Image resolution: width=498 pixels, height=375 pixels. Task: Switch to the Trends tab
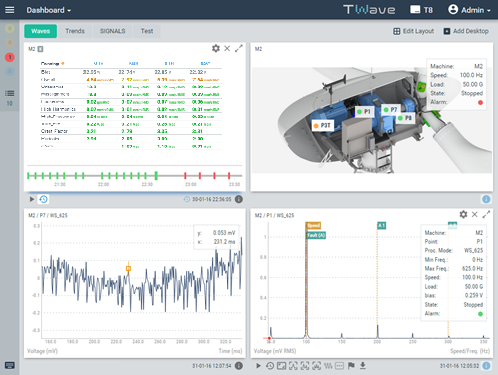point(75,31)
